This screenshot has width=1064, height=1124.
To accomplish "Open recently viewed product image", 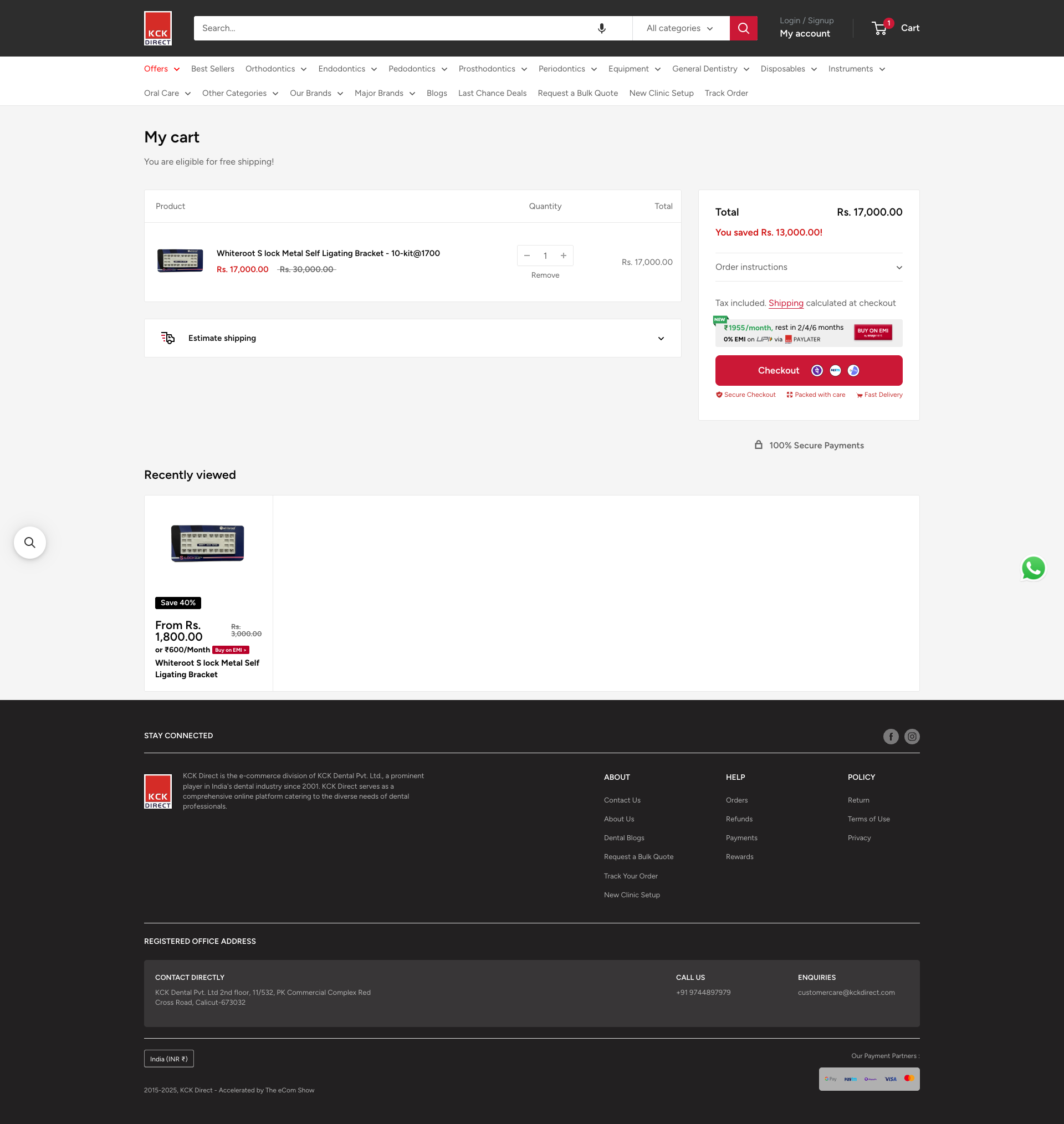I will (x=208, y=543).
